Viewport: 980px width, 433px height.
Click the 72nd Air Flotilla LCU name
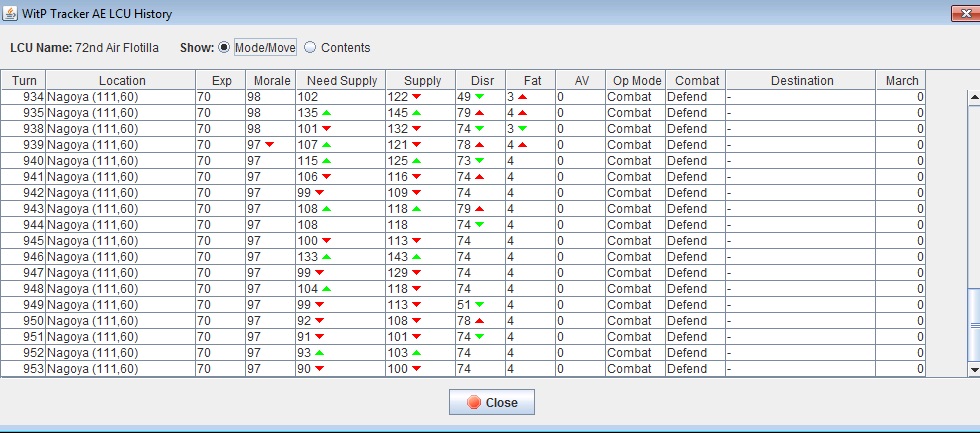click(117, 47)
